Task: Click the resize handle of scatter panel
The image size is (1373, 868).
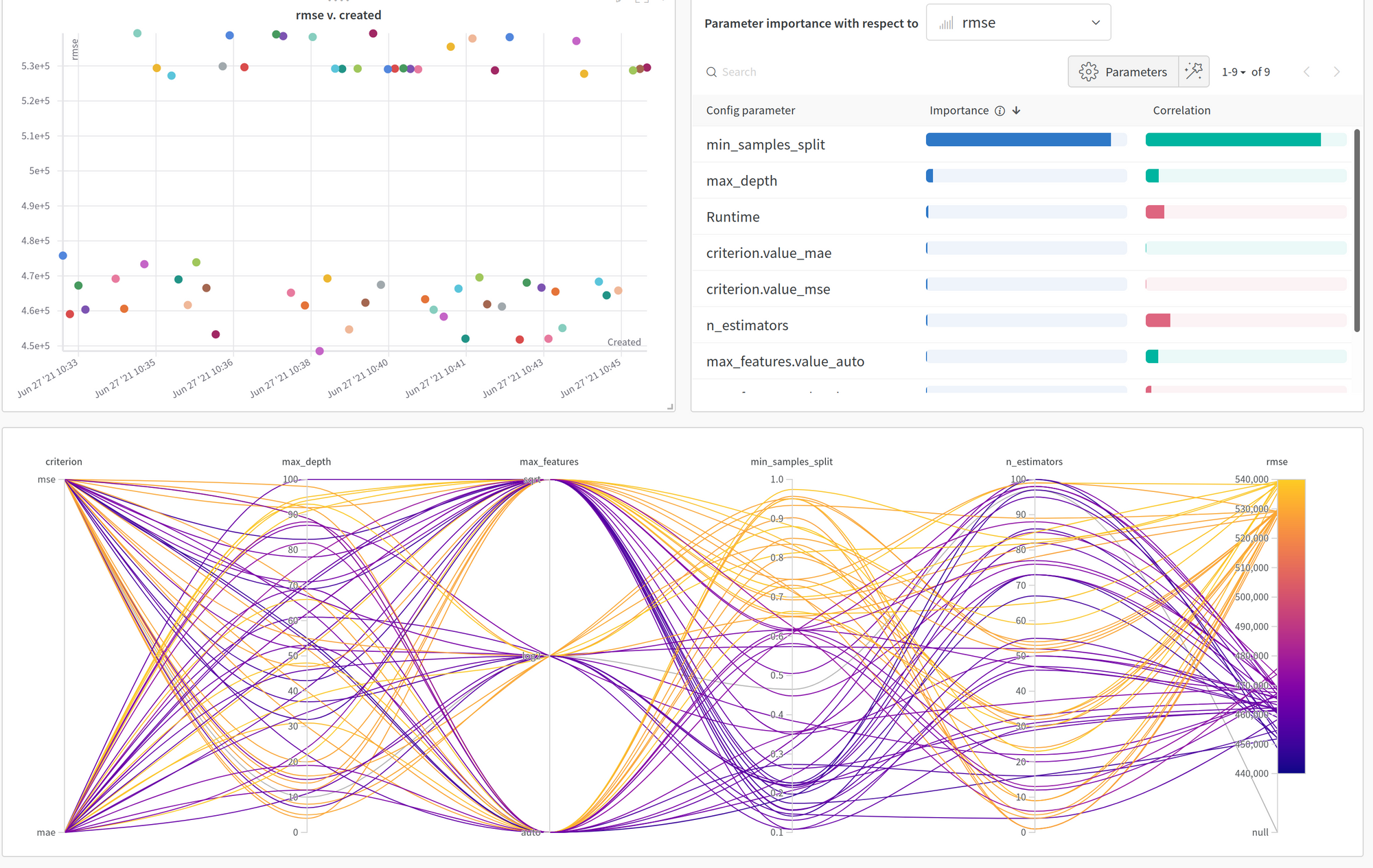Action: tap(670, 407)
